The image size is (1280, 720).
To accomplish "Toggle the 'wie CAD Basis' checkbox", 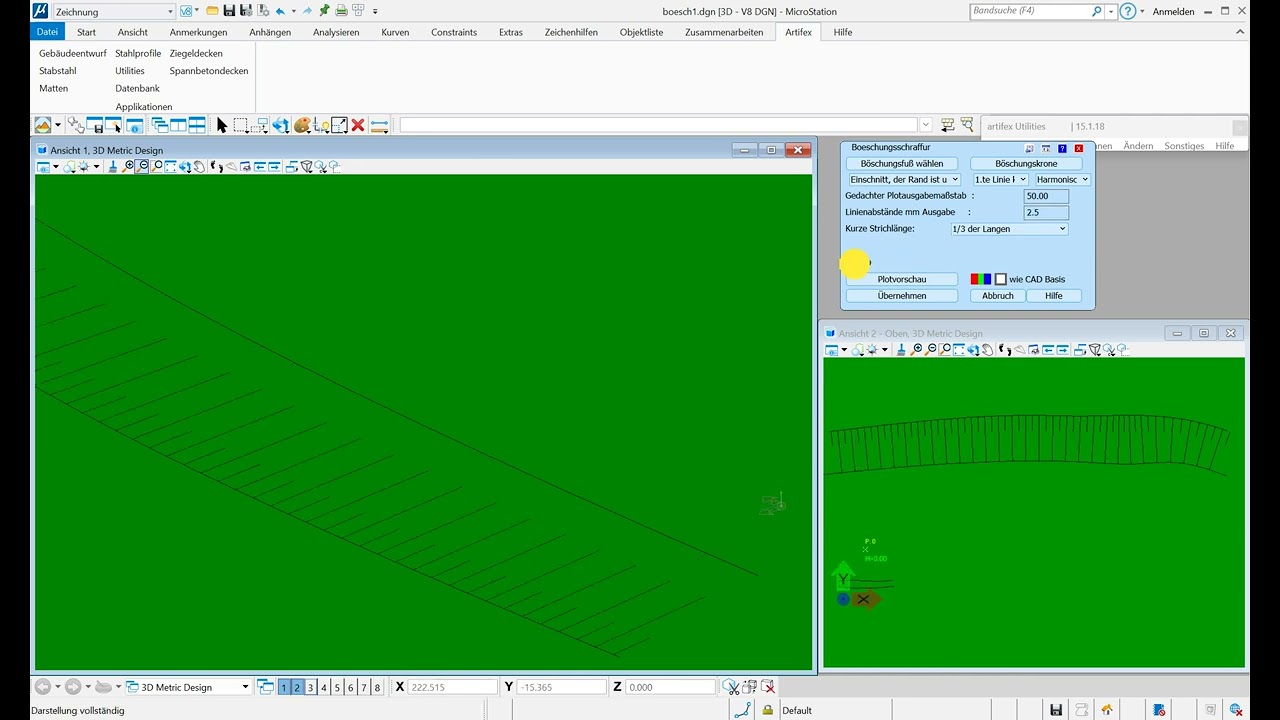I will [x=1001, y=279].
